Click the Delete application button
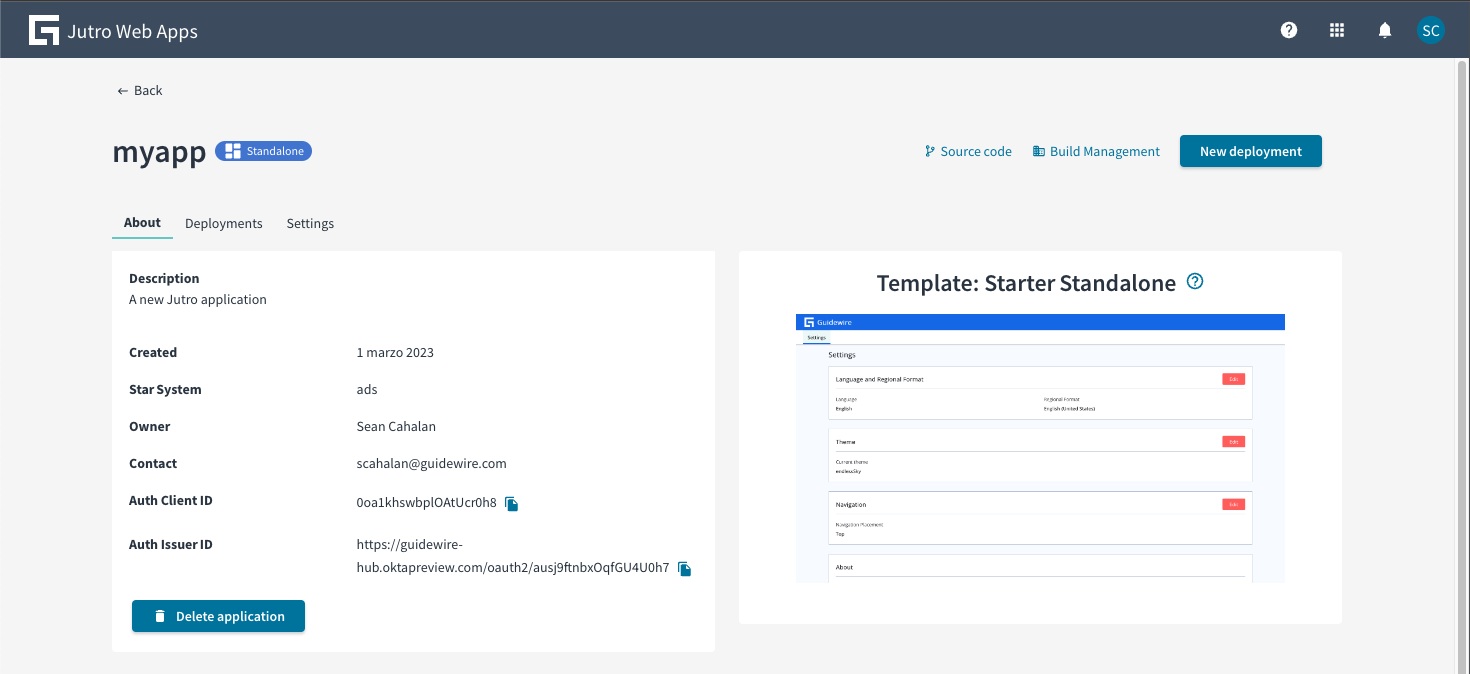Screen dimensions: 1470x674 coord(218,616)
